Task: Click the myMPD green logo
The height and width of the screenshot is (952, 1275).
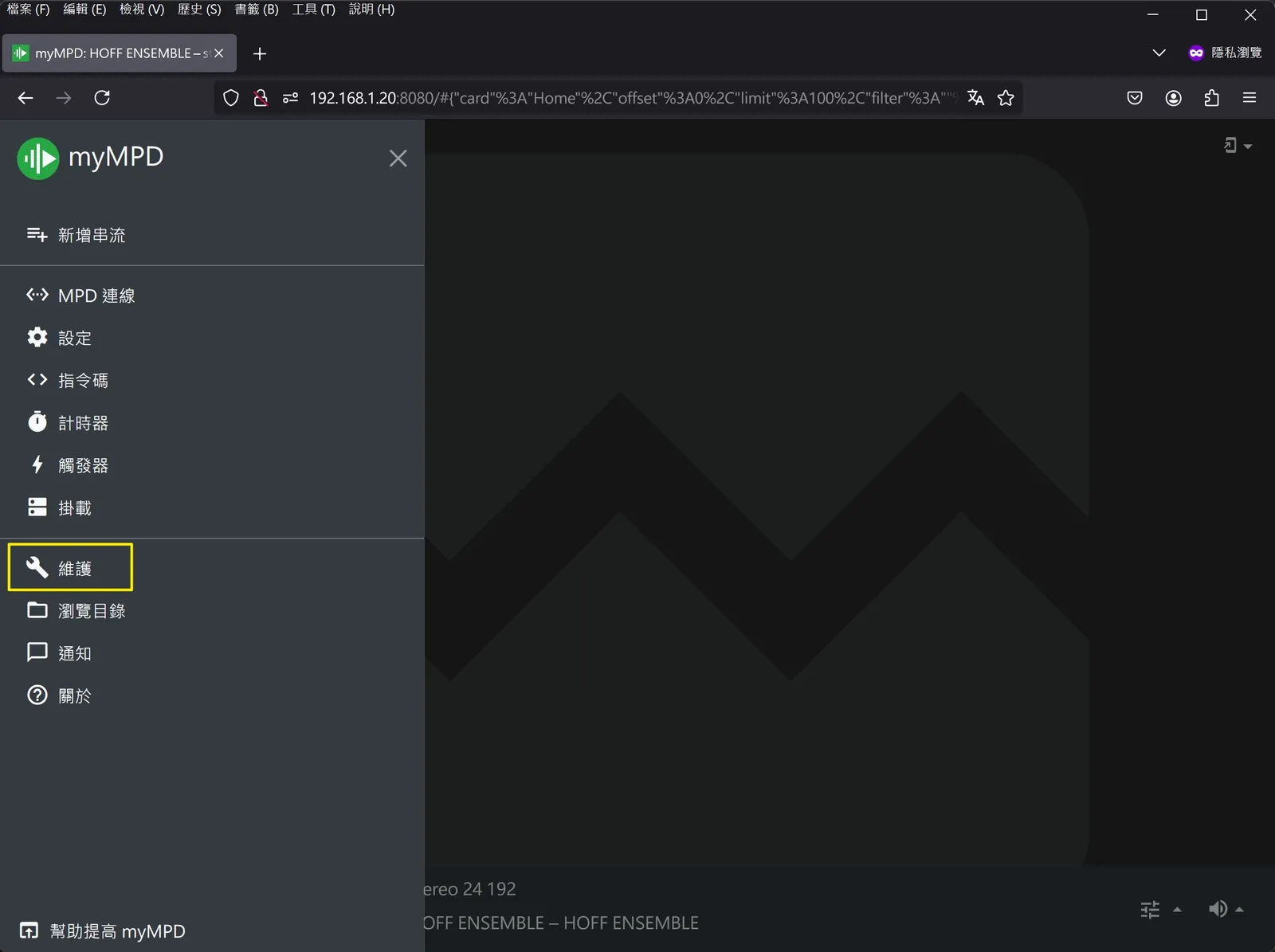Action: pos(38,159)
